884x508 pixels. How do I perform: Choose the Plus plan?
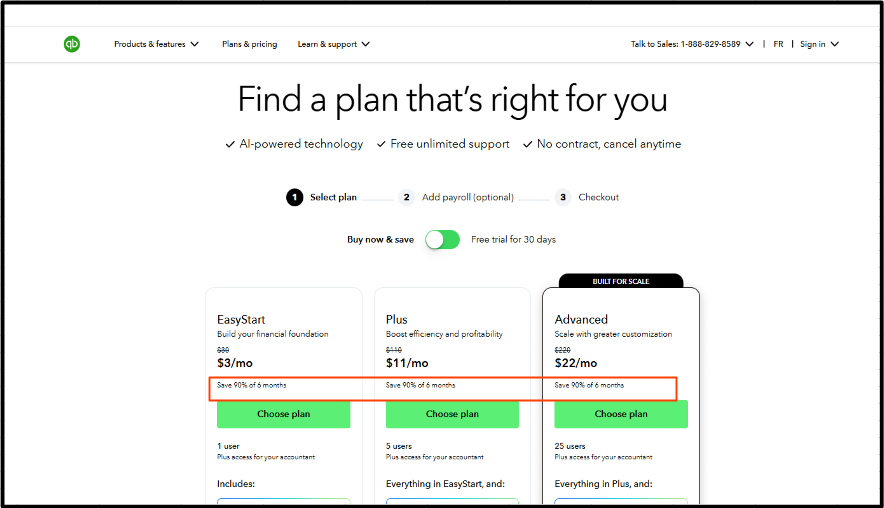click(x=452, y=414)
